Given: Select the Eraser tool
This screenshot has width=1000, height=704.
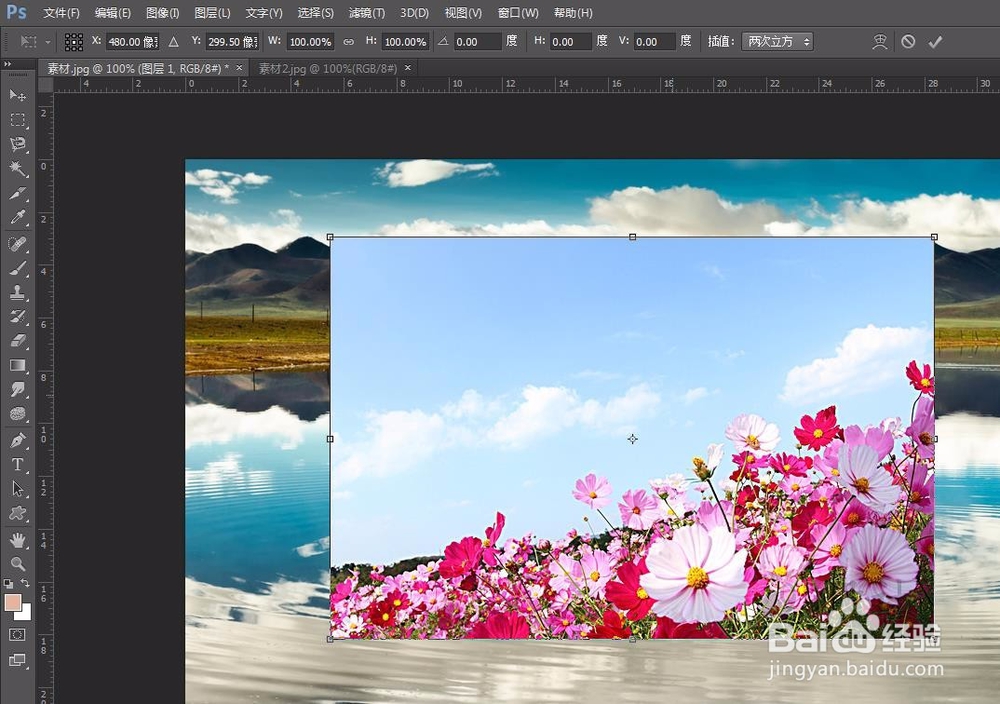Looking at the screenshot, I should [17, 341].
